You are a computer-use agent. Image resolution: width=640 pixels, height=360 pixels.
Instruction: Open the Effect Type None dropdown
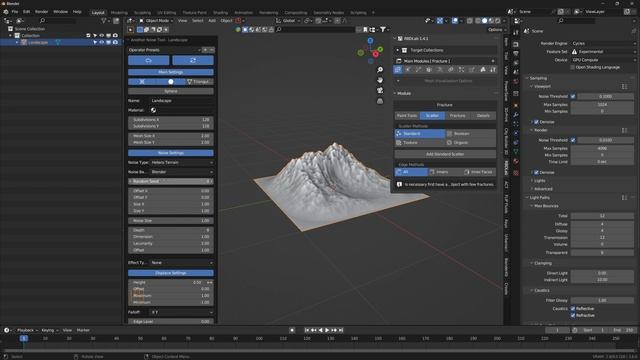[x=182, y=262]
